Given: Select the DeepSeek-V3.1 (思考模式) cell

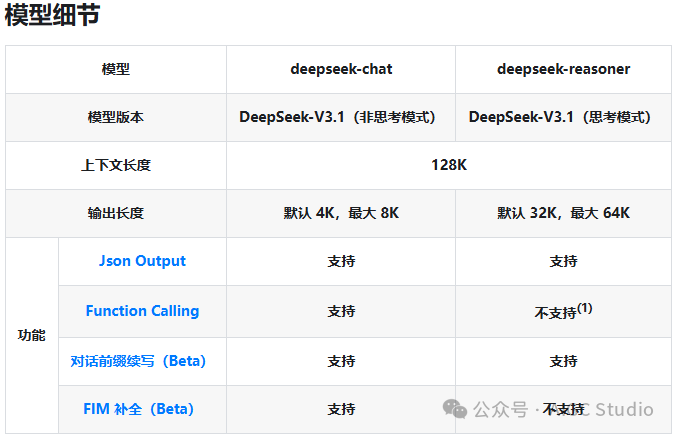Looking at the screenshot, I should tap(564, 118).
